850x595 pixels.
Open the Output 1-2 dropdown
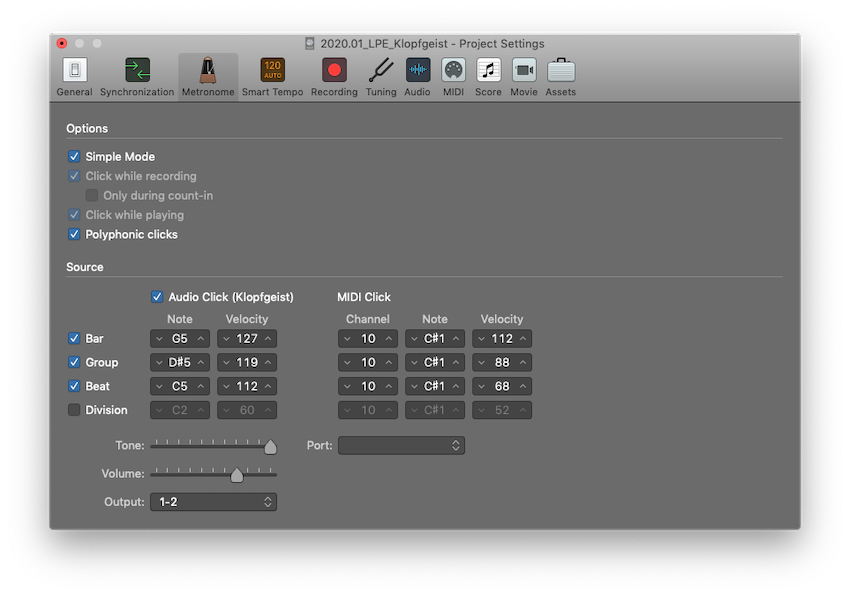tap(214, 502)
